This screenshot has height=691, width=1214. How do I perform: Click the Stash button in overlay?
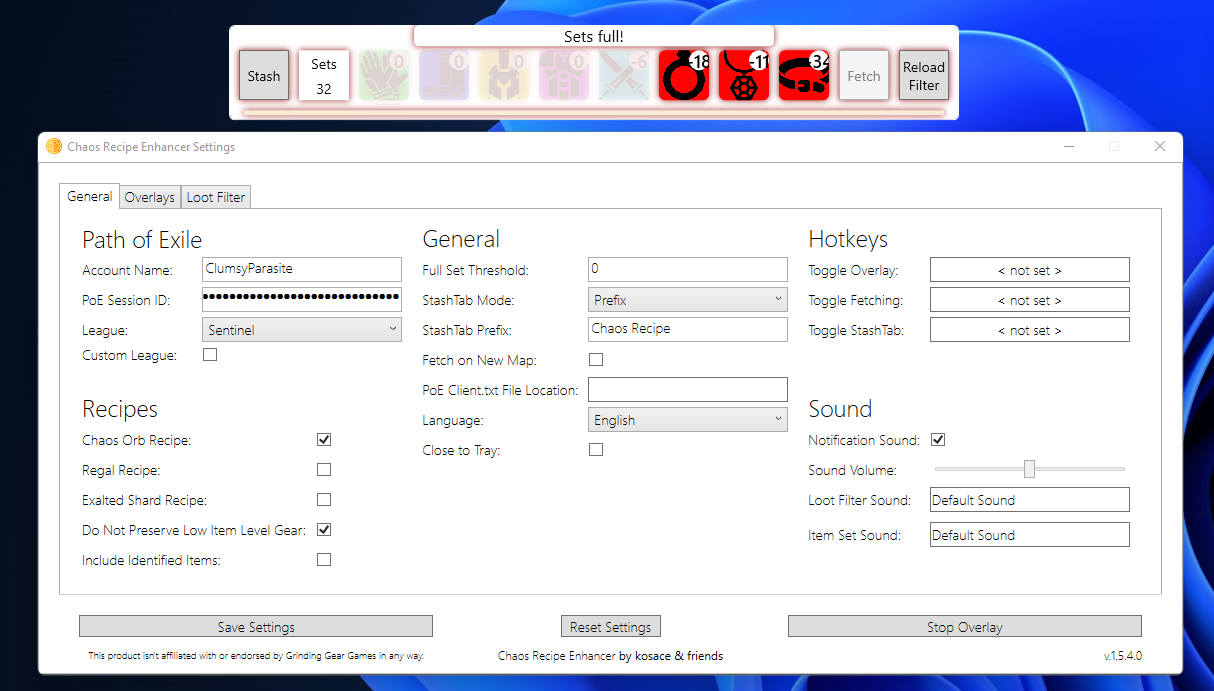(264, 75)
